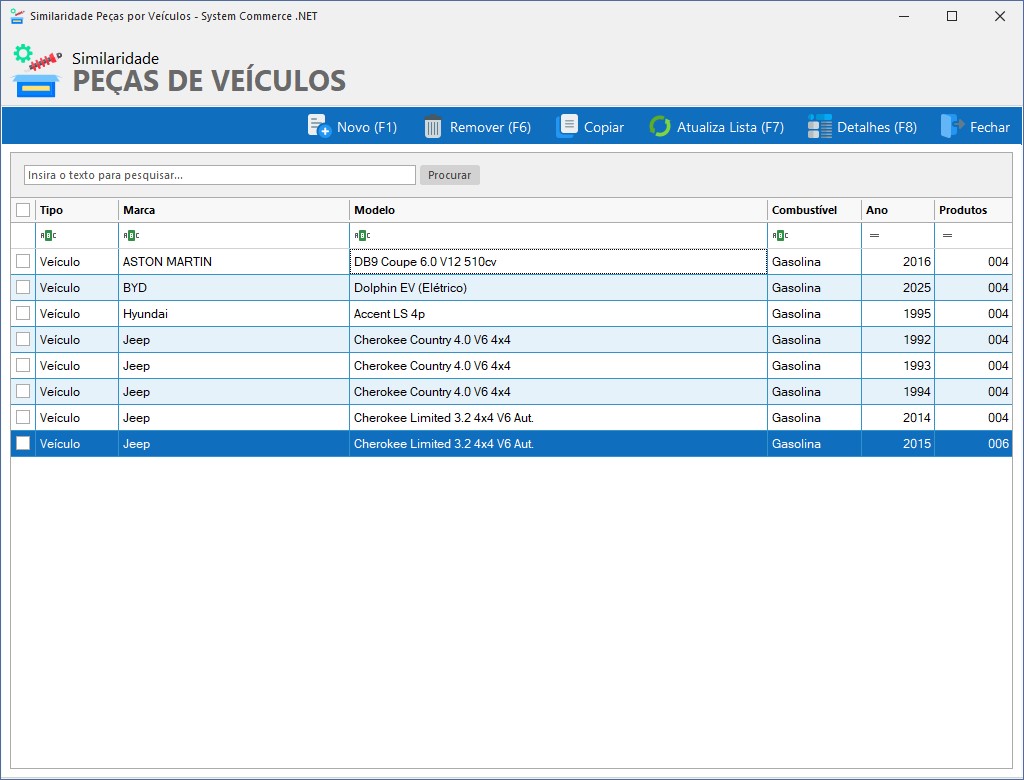Viewport: 1024px width, 780px height.
Task: Select the Jeep Cherokee Country 1993 row
Action: point(450,366)
